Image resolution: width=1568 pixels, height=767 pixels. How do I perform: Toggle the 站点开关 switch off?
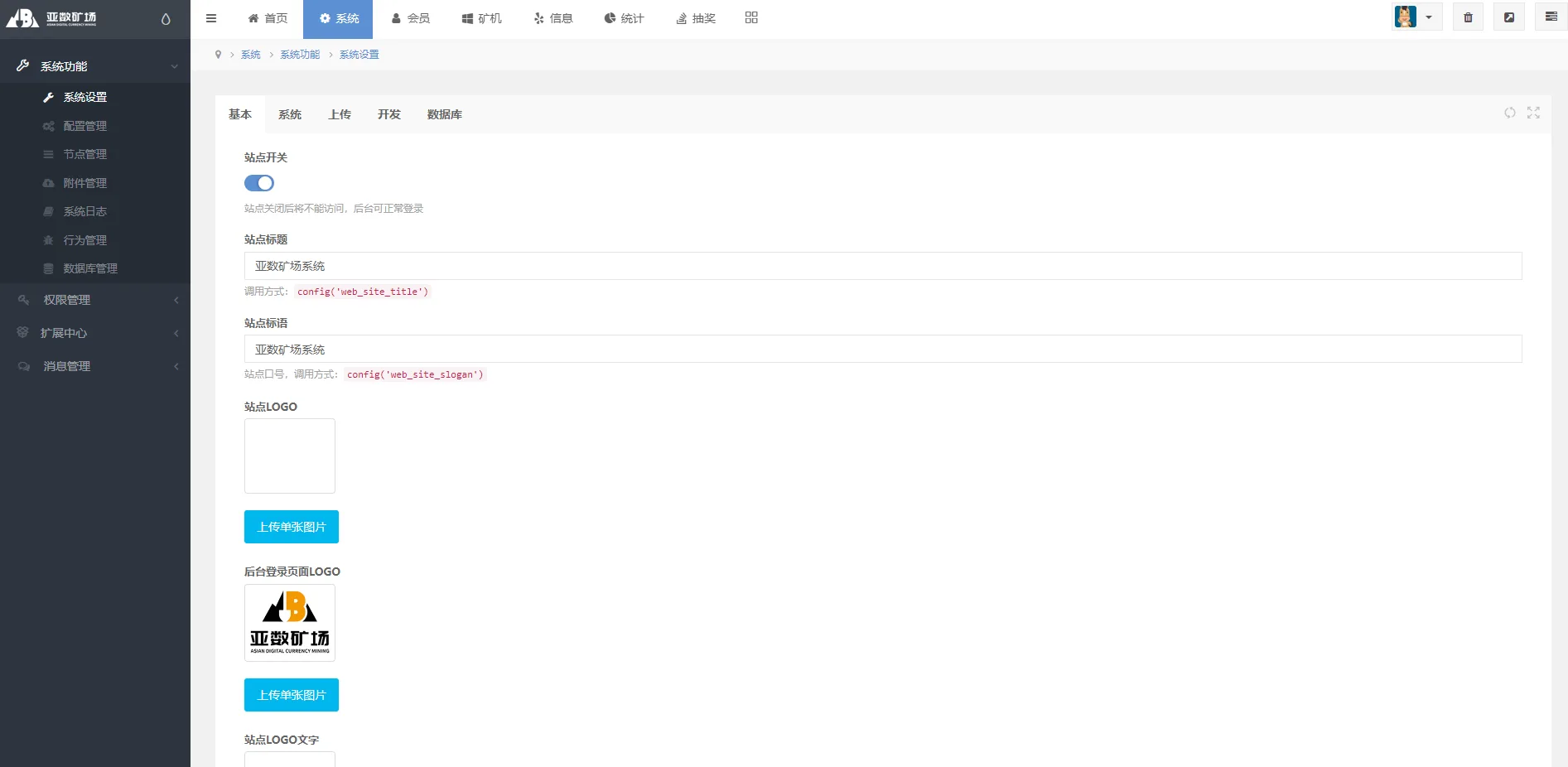(x=259, y=183)
